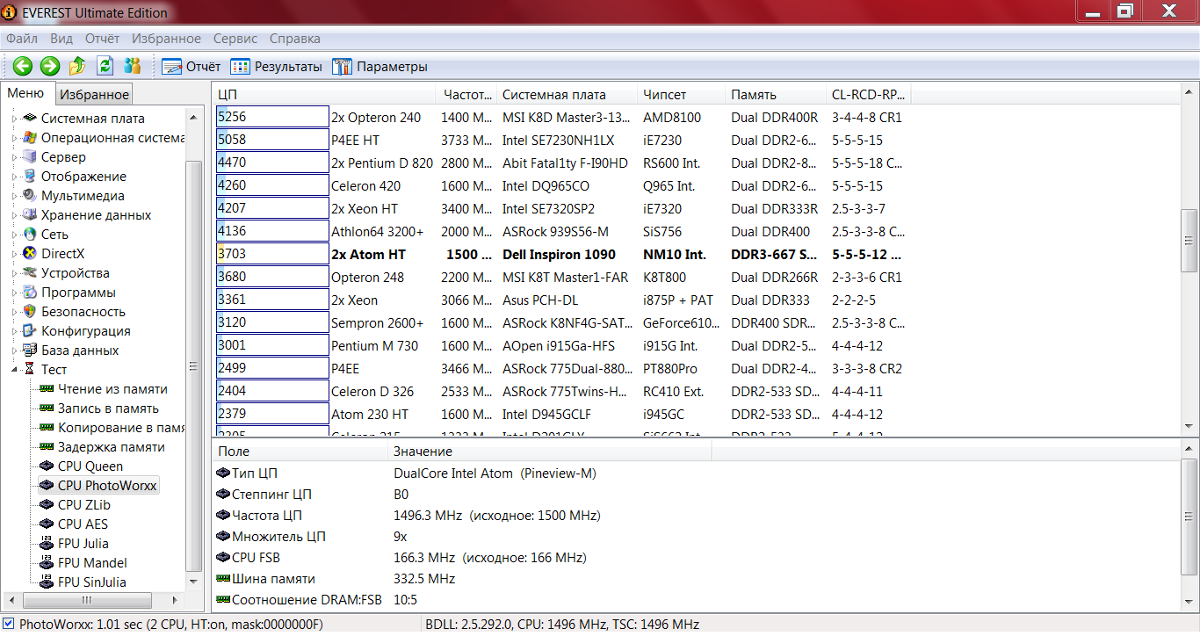Select the Устройства tree icon

[x=30, y=273]
